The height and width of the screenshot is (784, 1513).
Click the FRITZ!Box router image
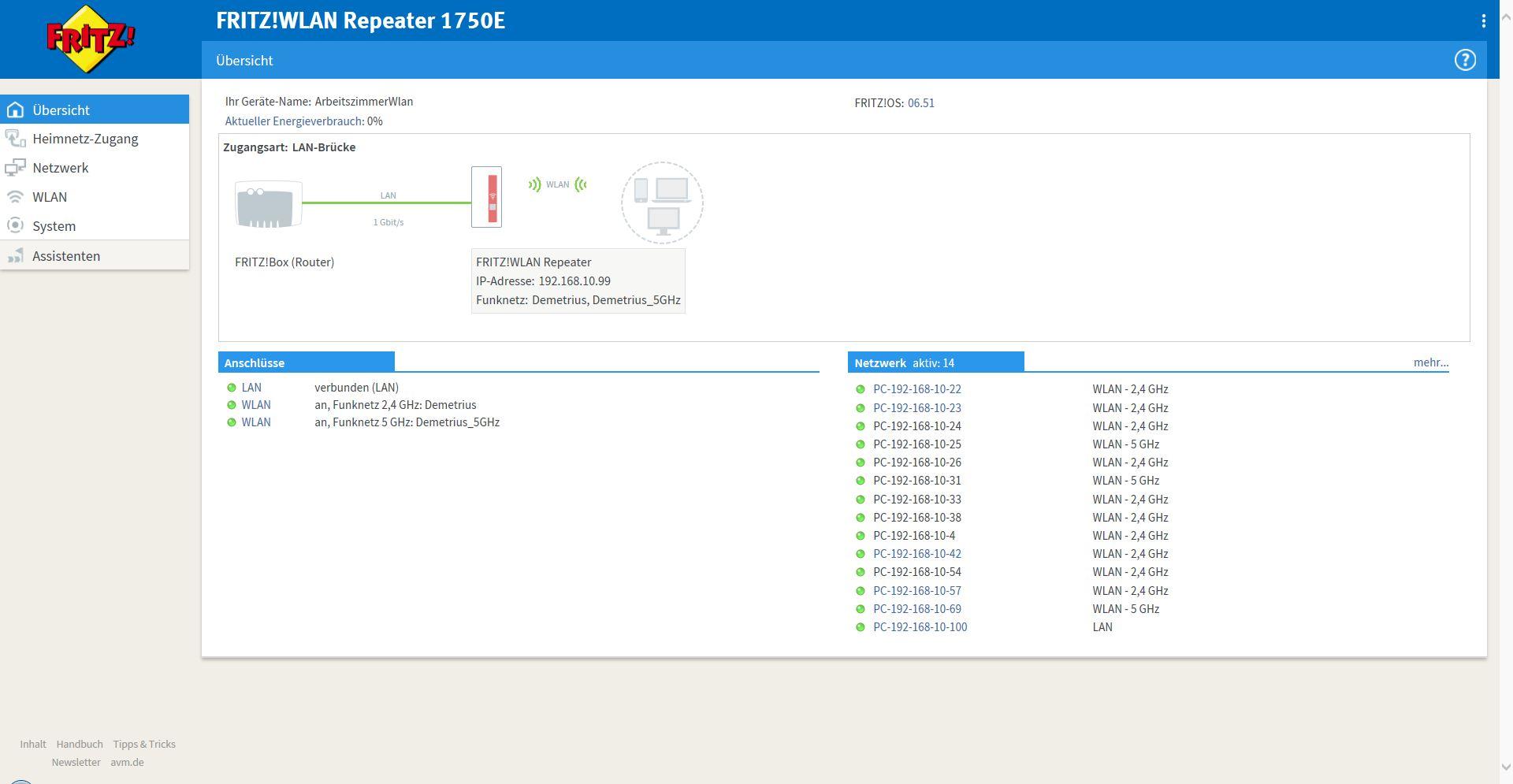268,204
